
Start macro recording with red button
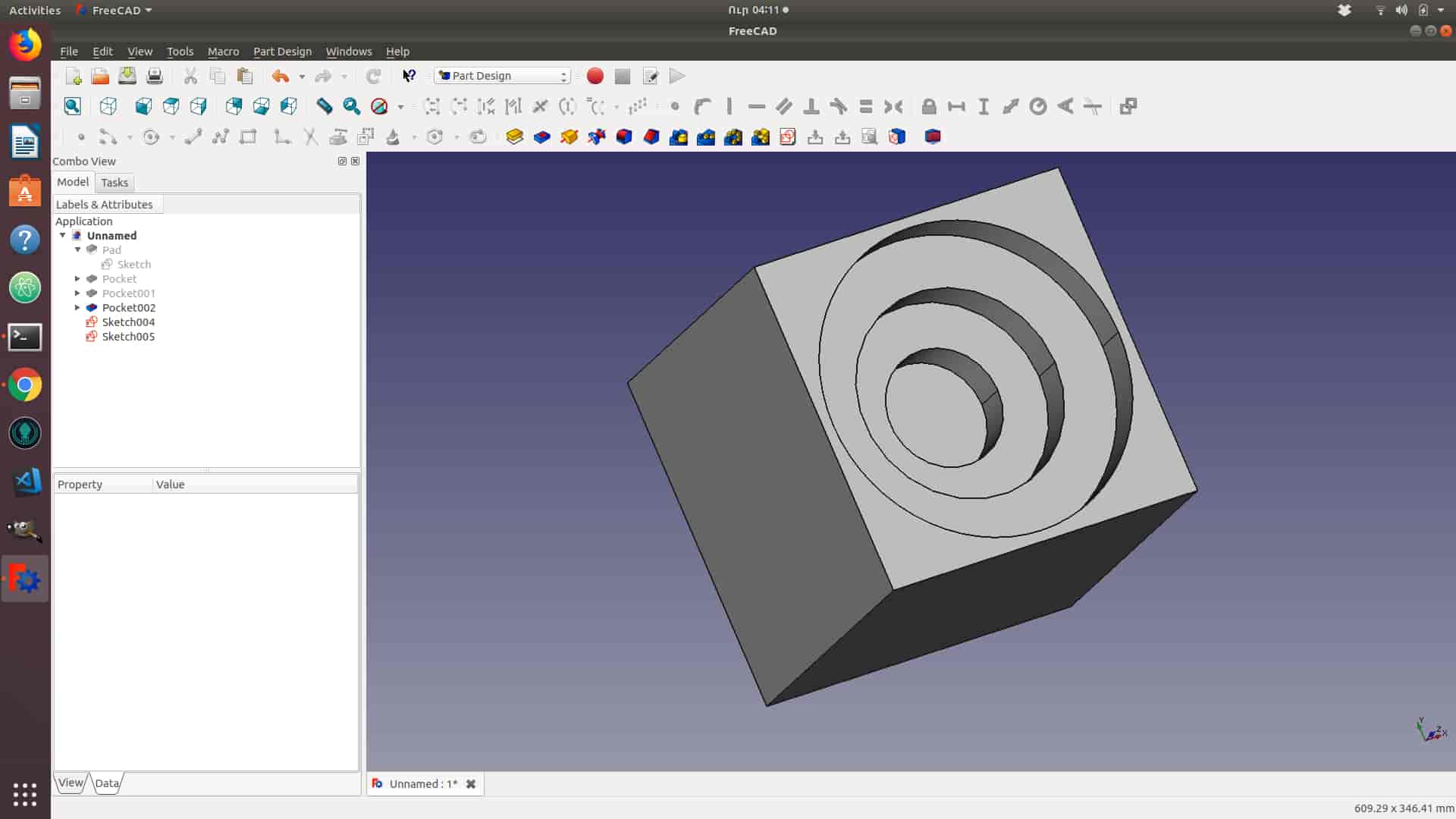(x=595, y=76)
